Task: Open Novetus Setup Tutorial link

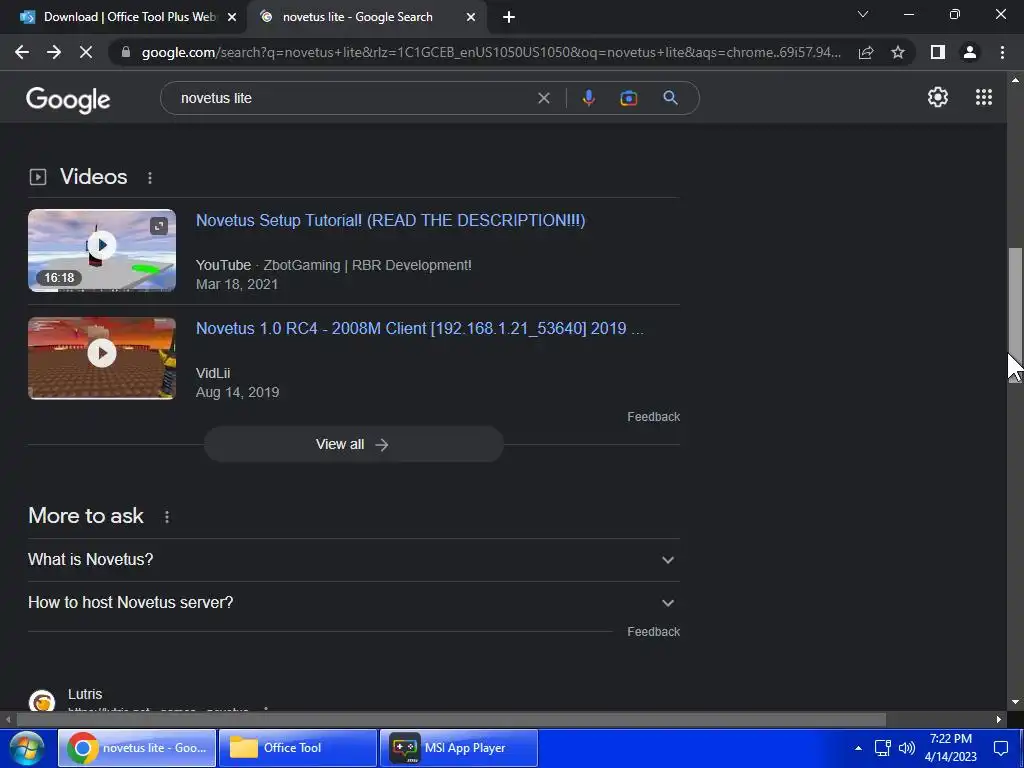Action: (391, 220)
